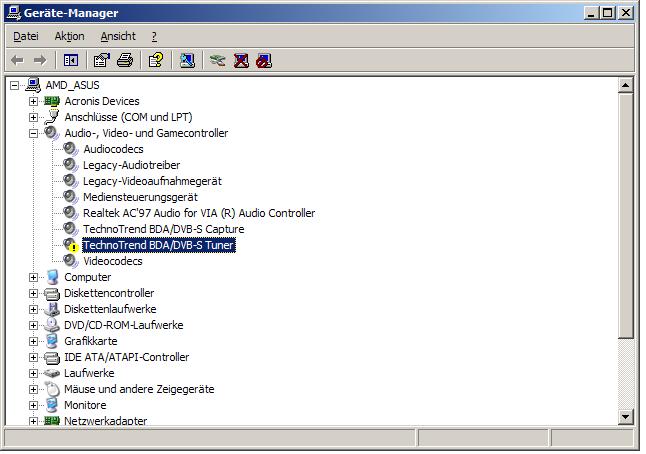The width and height of the screenshot is (646, 454).
Task: Select the Netzwerkadapter label
Action: pyautogui.click(x=105, y=421)
